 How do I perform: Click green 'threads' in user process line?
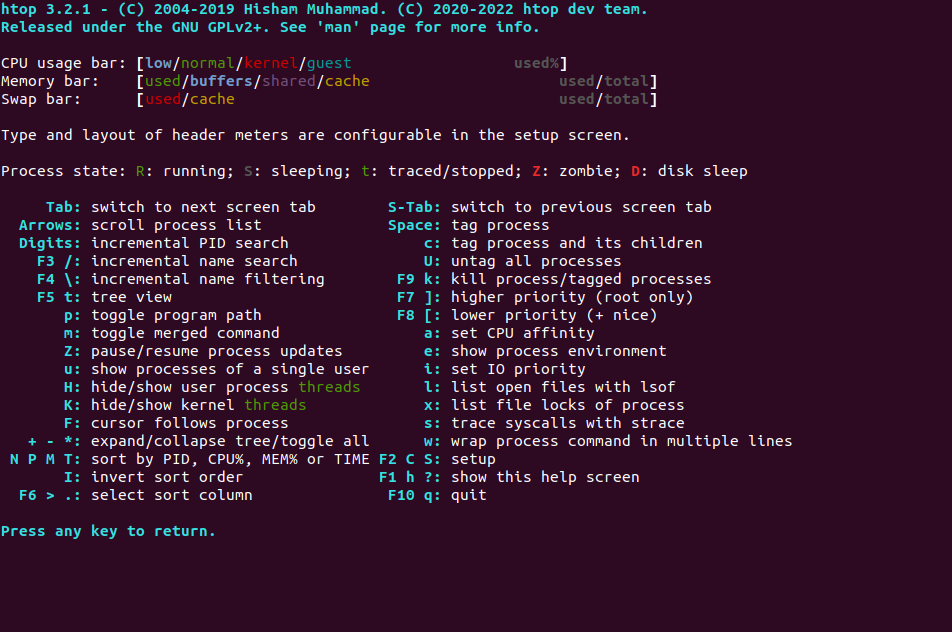pyautogui.click(x=329, y=387)
